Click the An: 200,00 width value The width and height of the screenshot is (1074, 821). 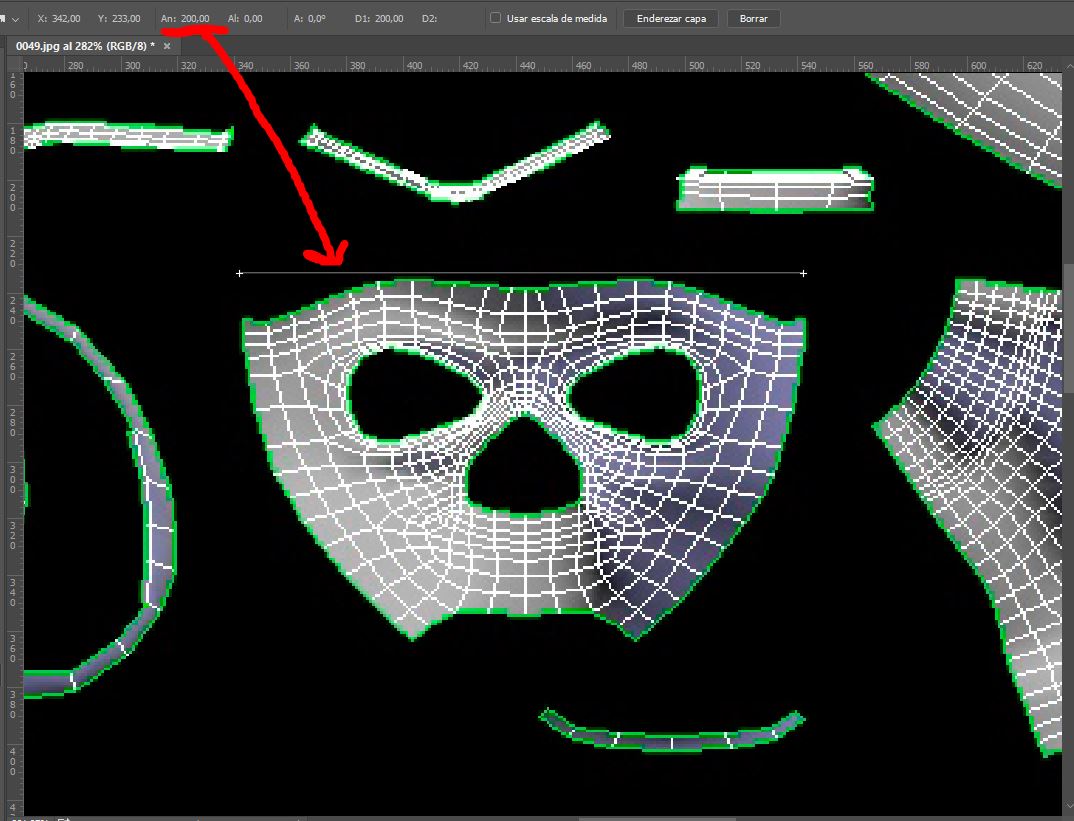tap(186, 18)
